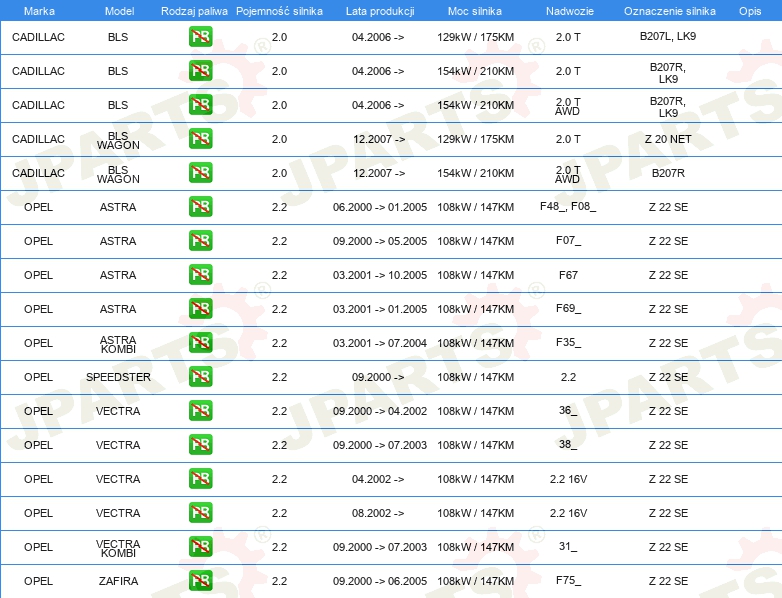Click petrol fuel icon in B207L, LK9 row

coord(200,37)
